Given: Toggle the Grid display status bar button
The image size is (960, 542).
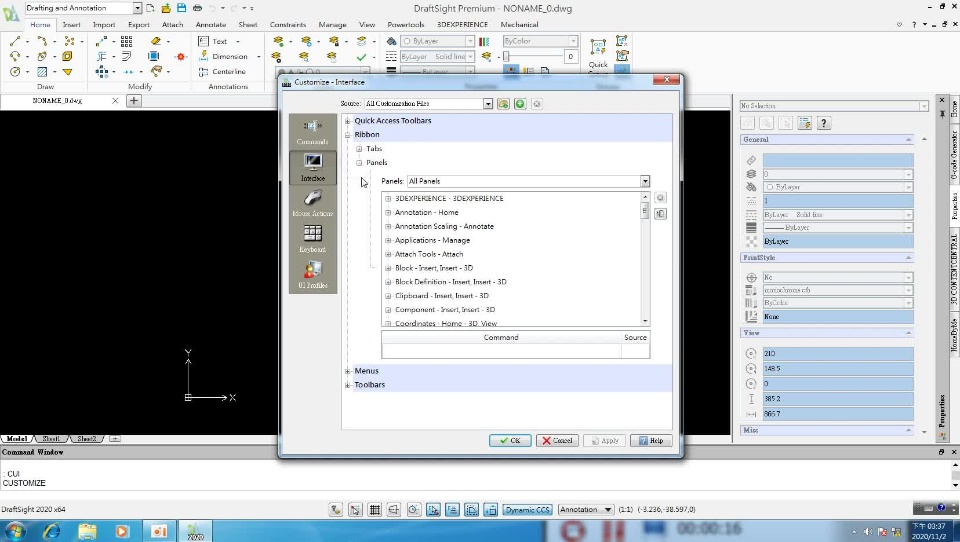Looking at the screenshot, I should (375, 510).
